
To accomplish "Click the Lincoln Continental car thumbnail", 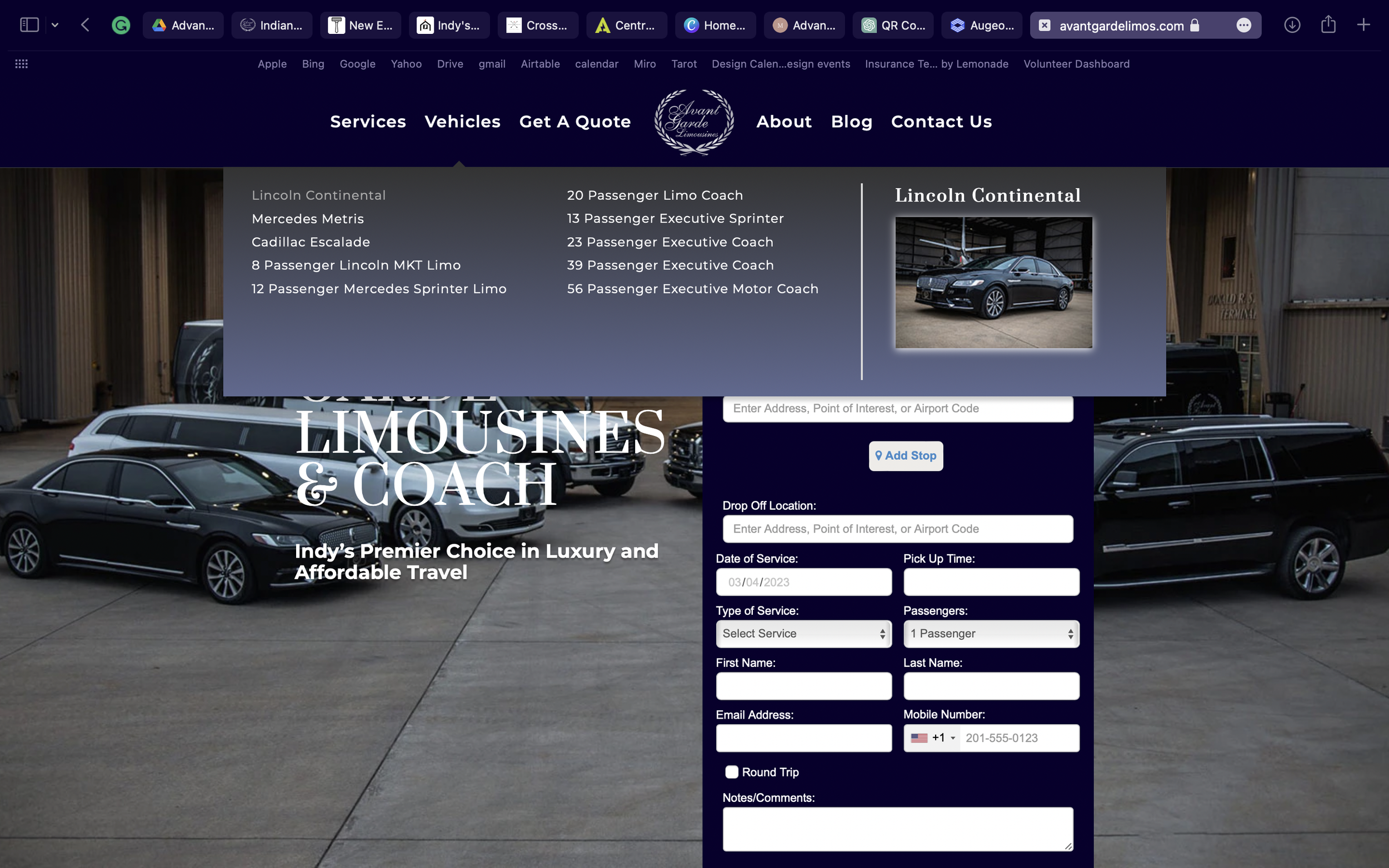I will [x=993, y=283].
